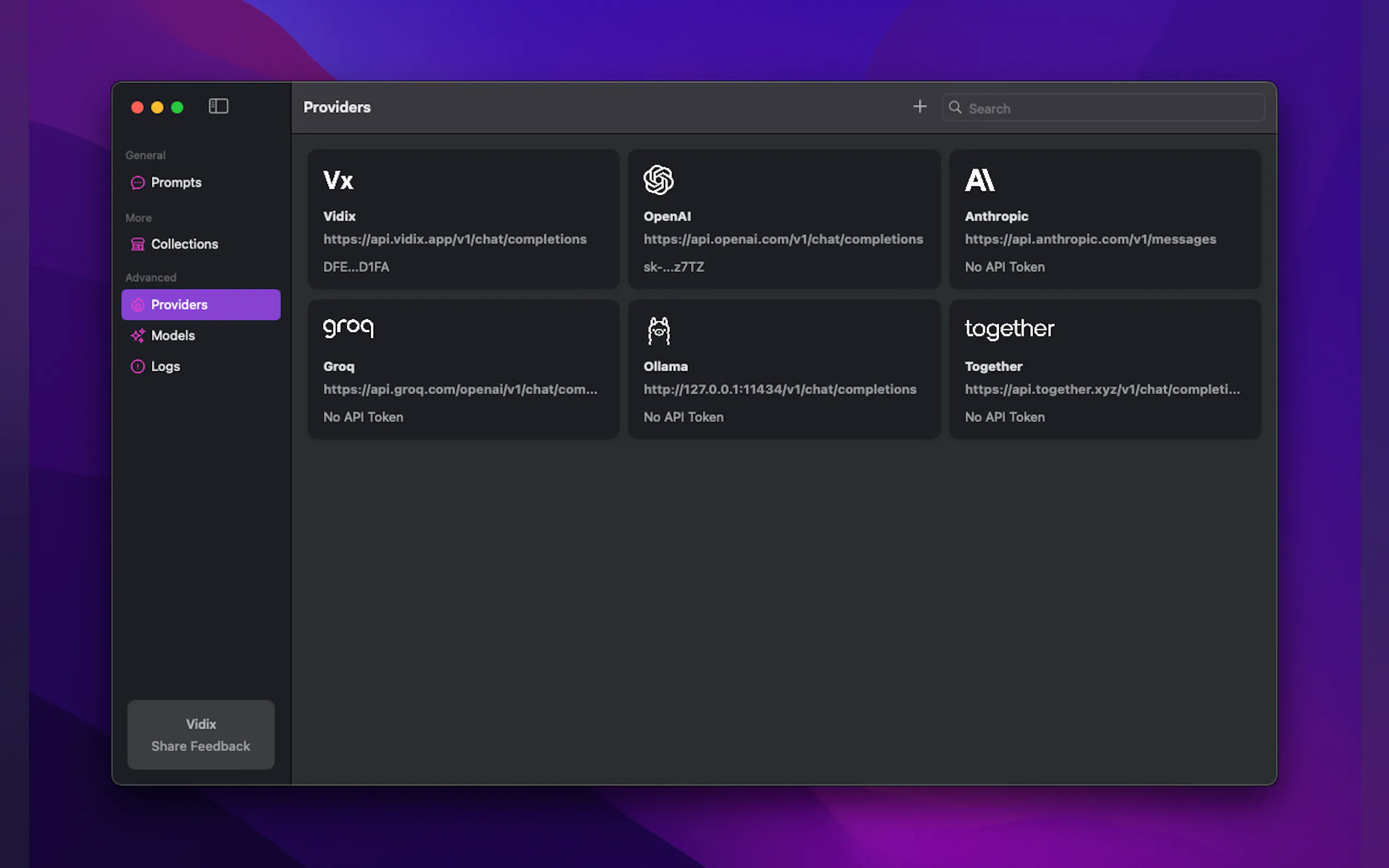Click the Vx Vidix logo
The image size is (1389, 868).
pyautogui.click(x=338, y=180)
